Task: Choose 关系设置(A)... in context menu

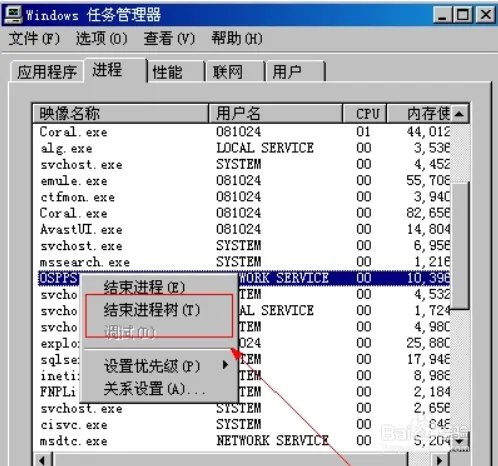Action: click(154, 389)
